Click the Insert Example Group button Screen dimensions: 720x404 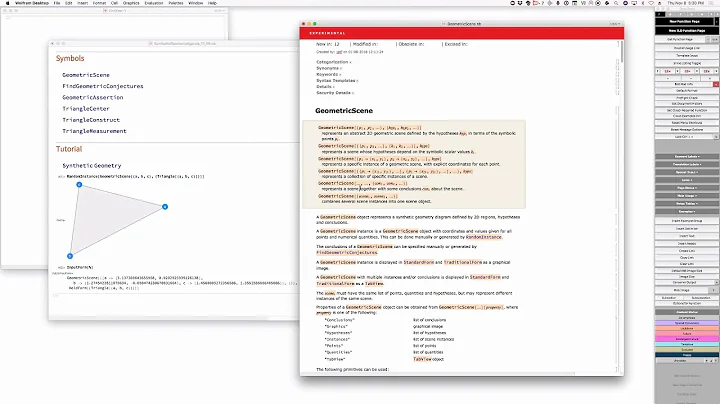687,221
